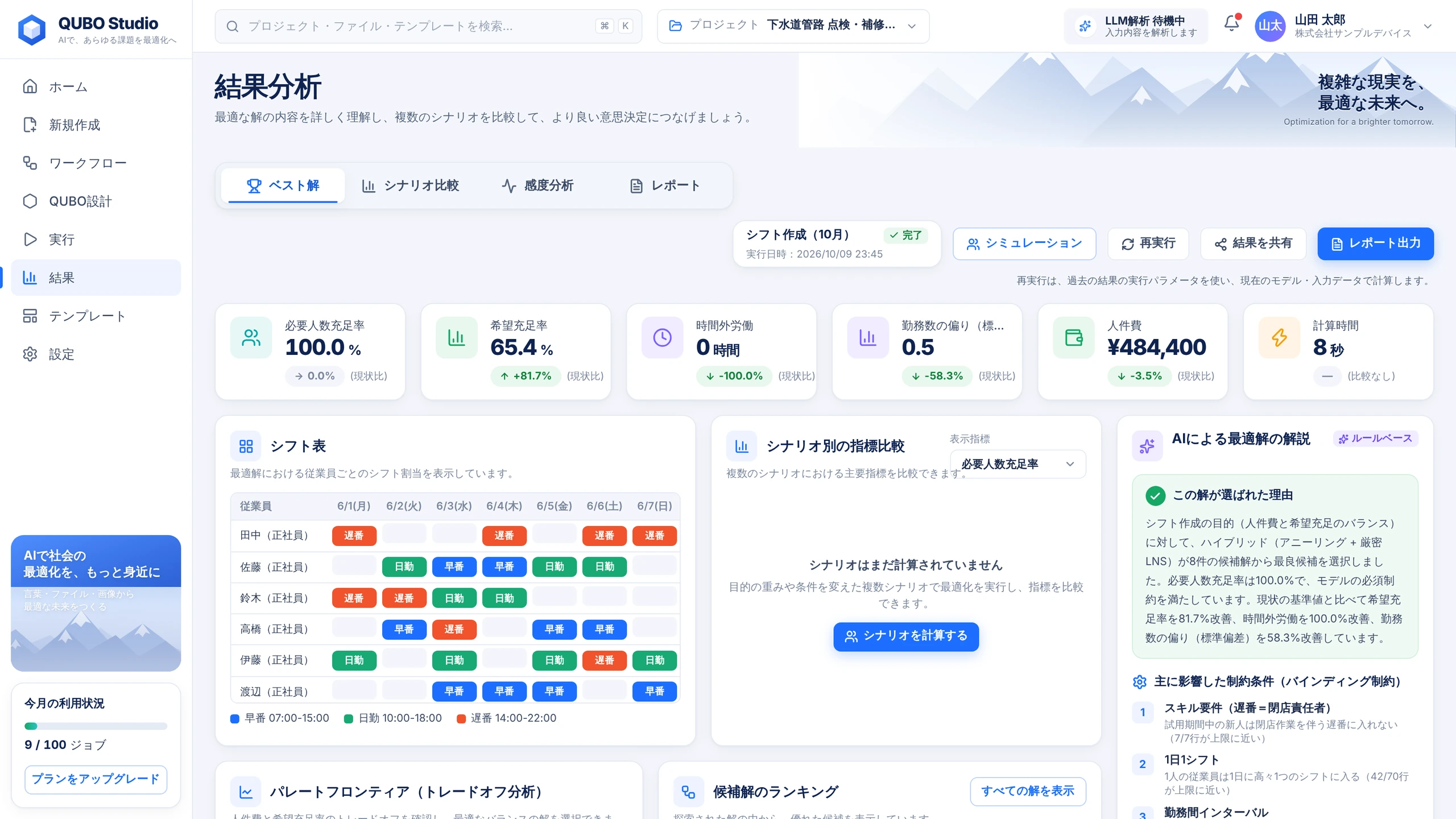This screenshot has height=819, width=1456.
Task: Click プランをアップグレード button
Action: 96,779
